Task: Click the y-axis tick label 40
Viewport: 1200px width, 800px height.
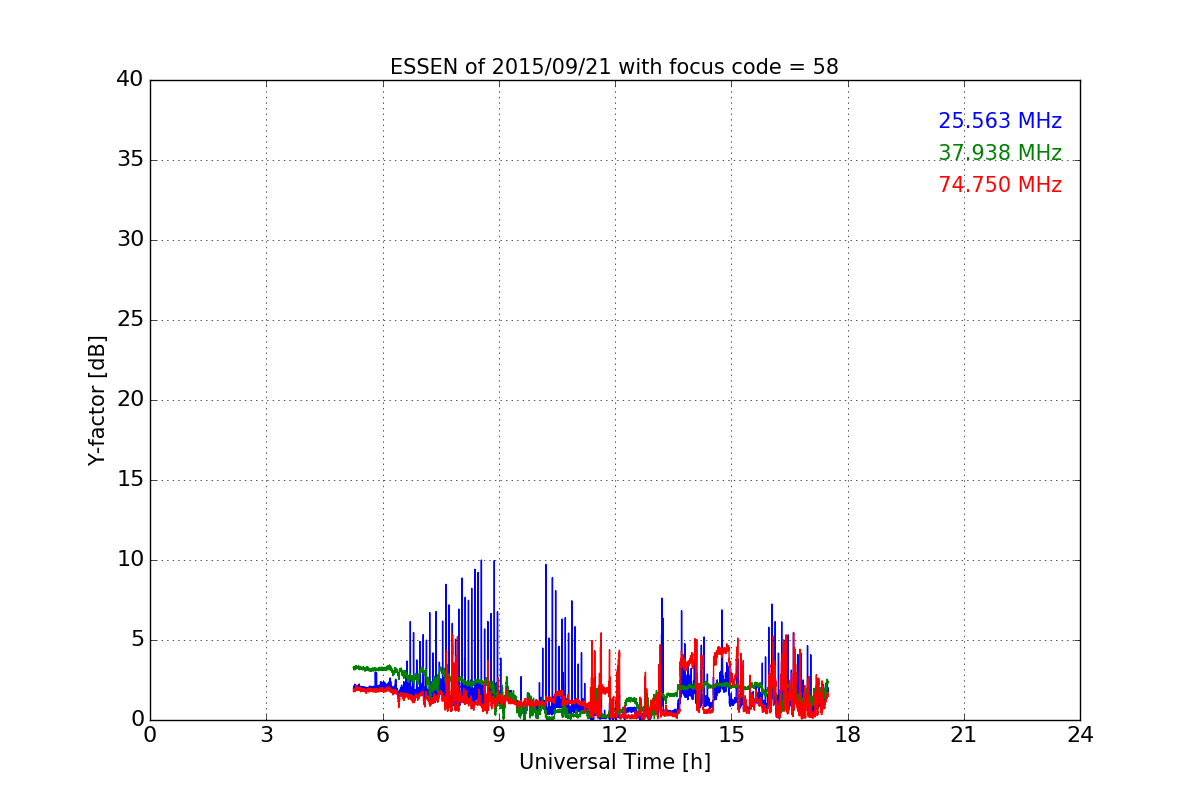Action: pyautogui.click(x=130, y=80)
